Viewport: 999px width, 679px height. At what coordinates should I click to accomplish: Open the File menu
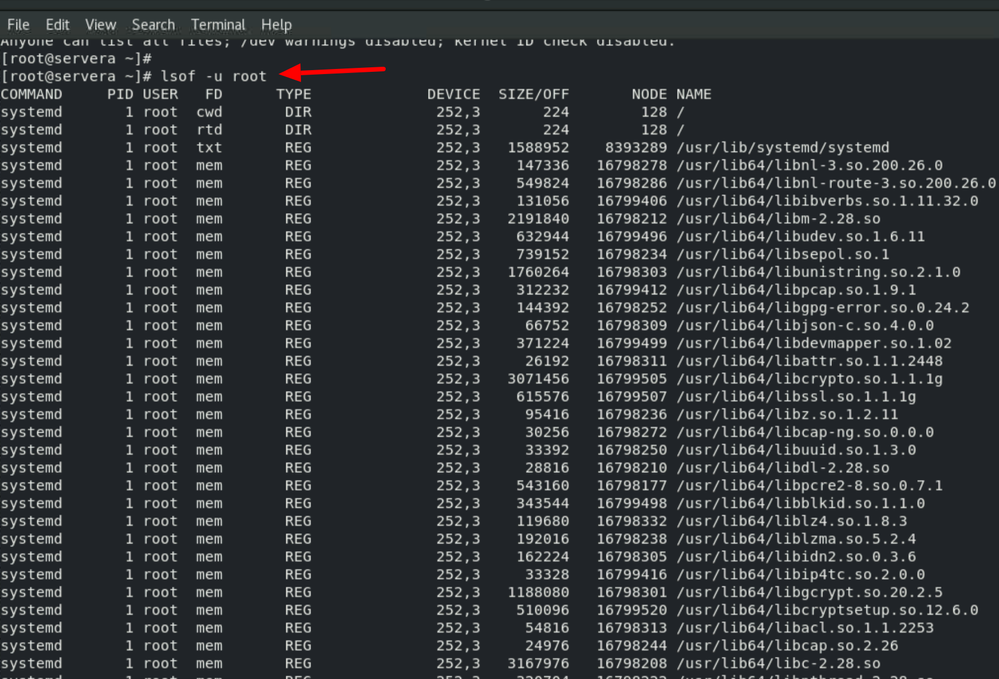point(18,24)
